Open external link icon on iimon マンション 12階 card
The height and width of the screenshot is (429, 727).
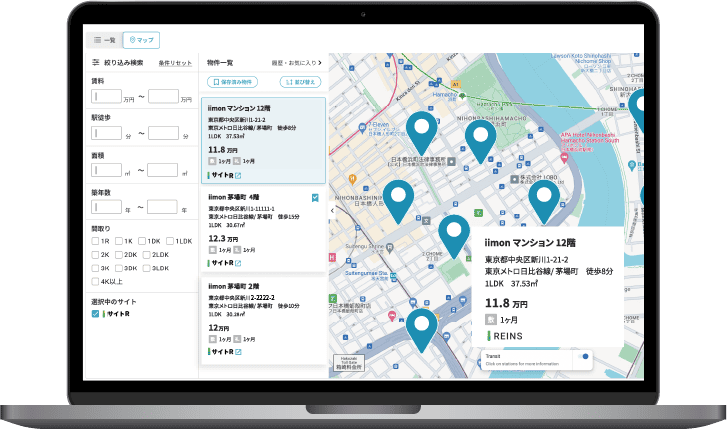pos(238,176)
